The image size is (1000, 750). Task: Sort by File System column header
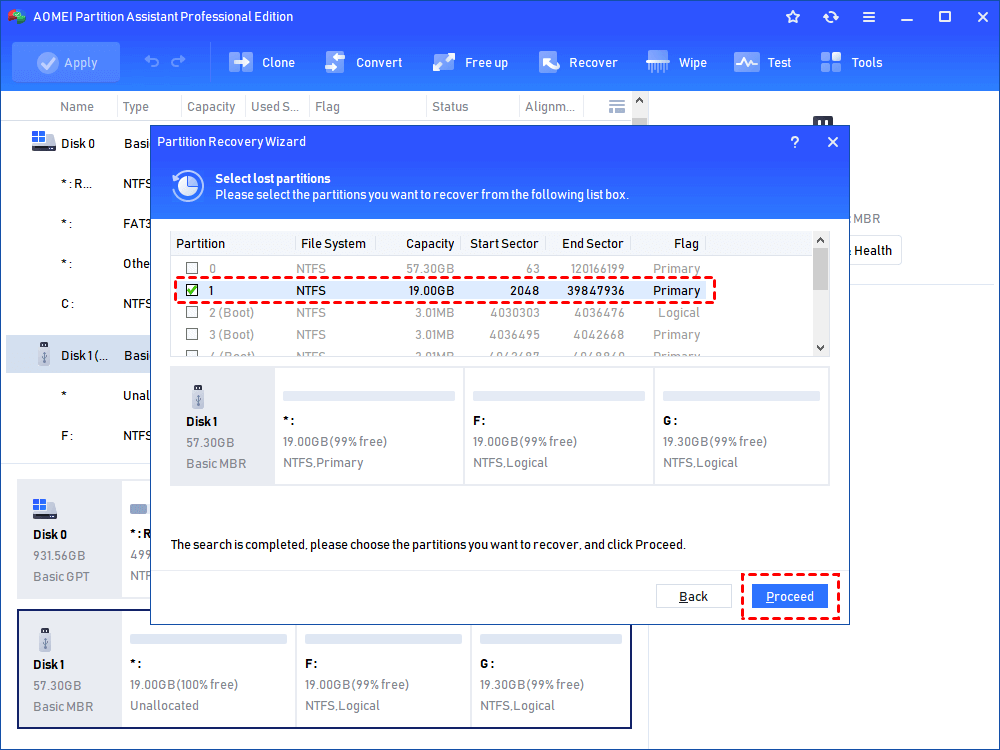[x=334, y=244]
